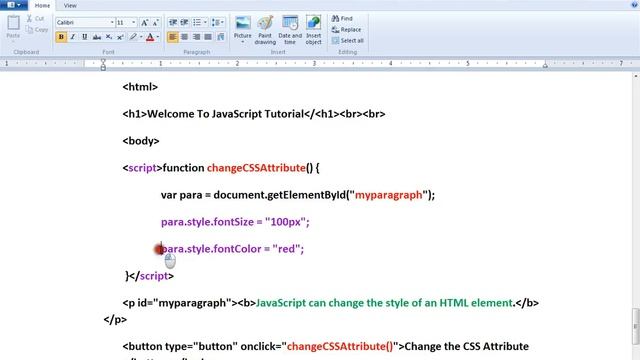The height and width of the screenshot is (360, 640).
Task: Switch to the View ribbon tab
Action: point(70,6)
